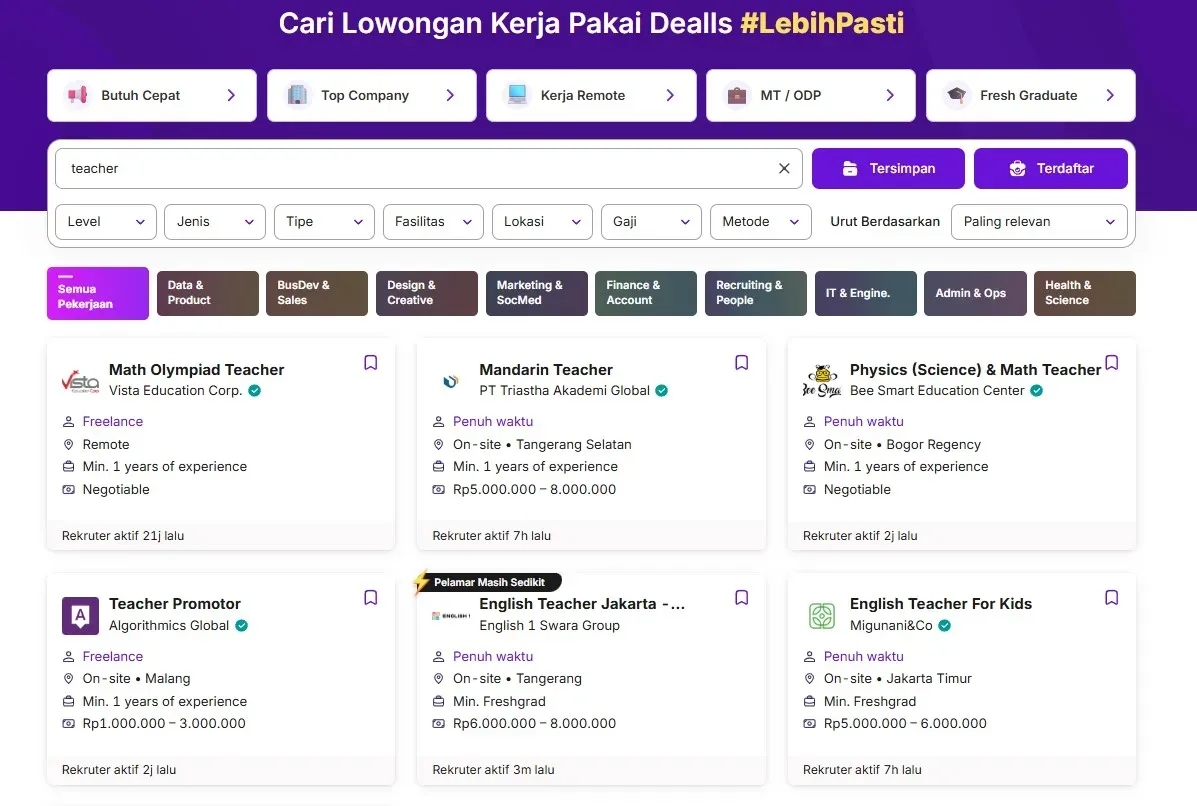1197x806 pixels.
Task: Click the Migunani&Co logo
Action: 821,616
